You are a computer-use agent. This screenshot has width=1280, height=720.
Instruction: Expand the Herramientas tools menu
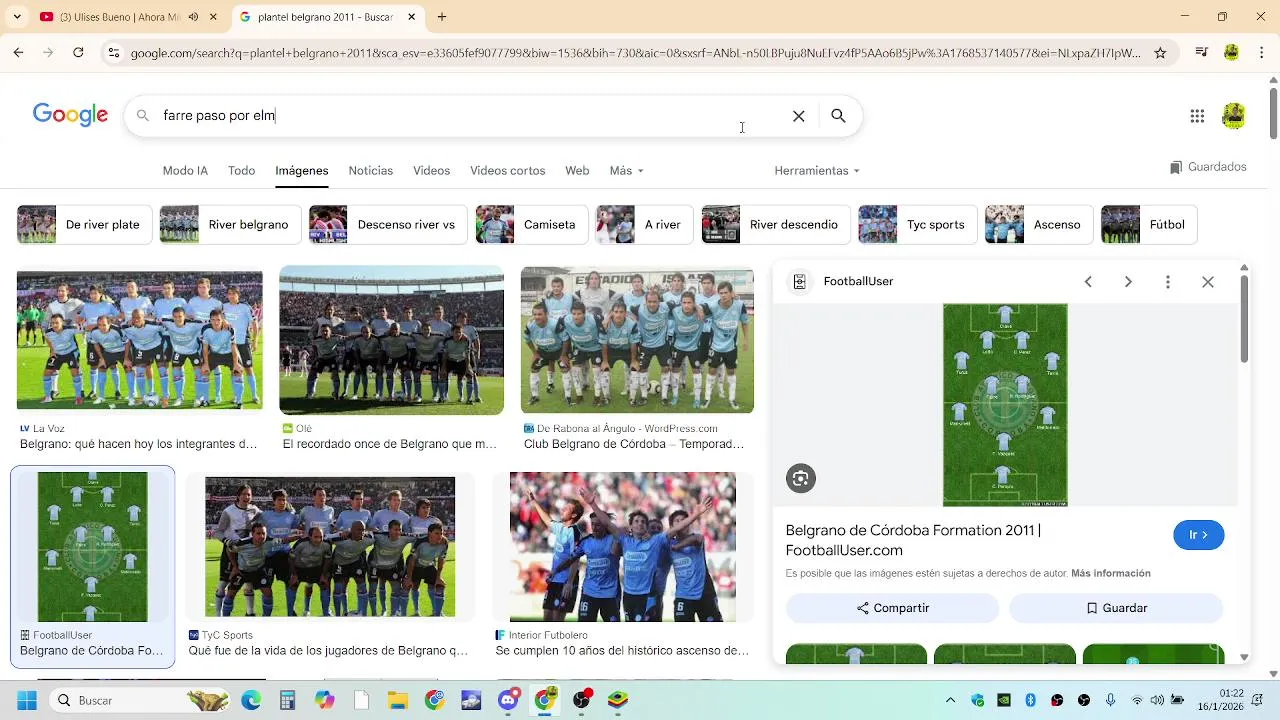pos(817,171)
